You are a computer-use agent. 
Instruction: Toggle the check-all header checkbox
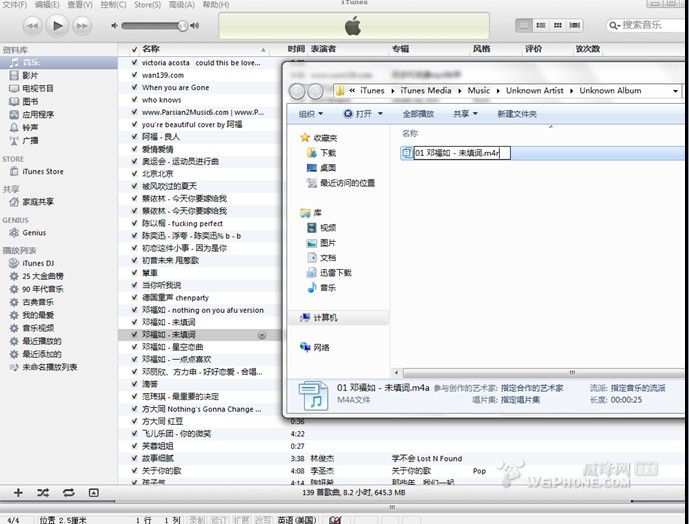[x=134, y=49]
